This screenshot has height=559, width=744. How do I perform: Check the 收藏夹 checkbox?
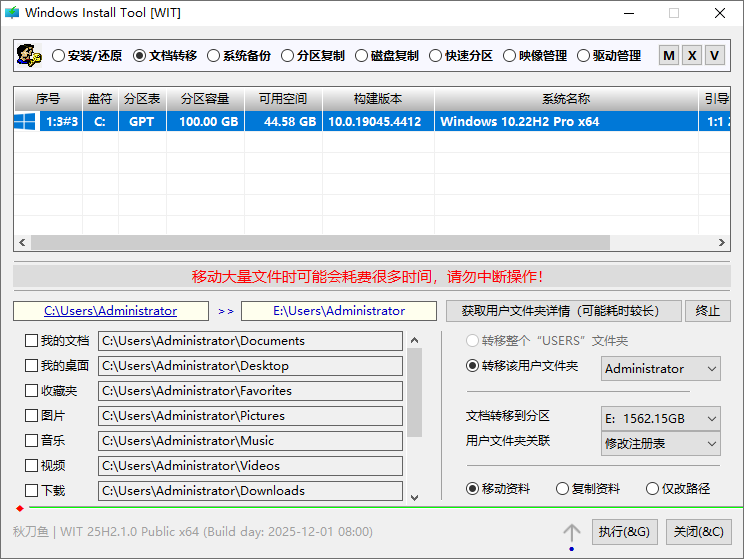31,391
